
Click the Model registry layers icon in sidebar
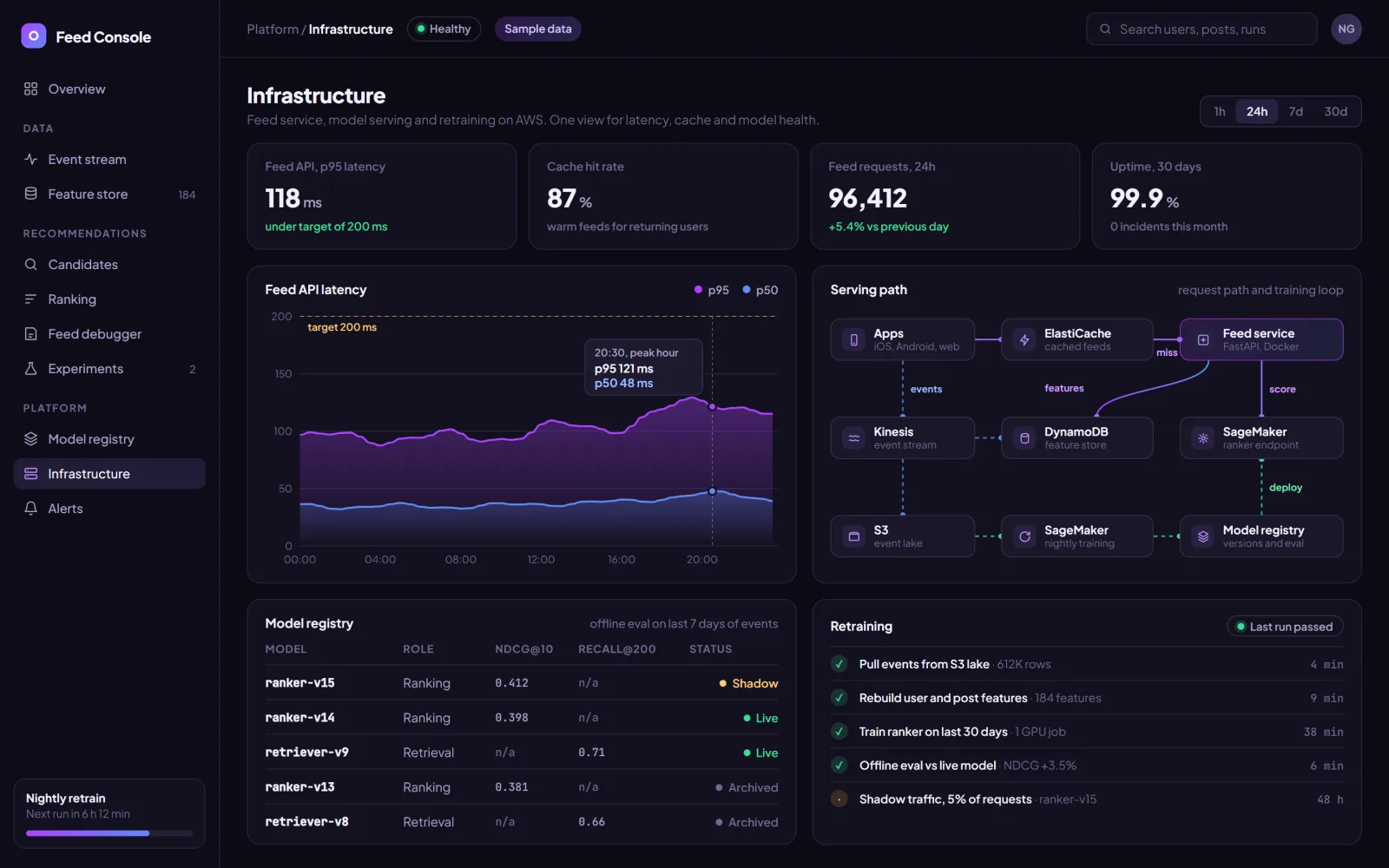(x=31, y=438)
